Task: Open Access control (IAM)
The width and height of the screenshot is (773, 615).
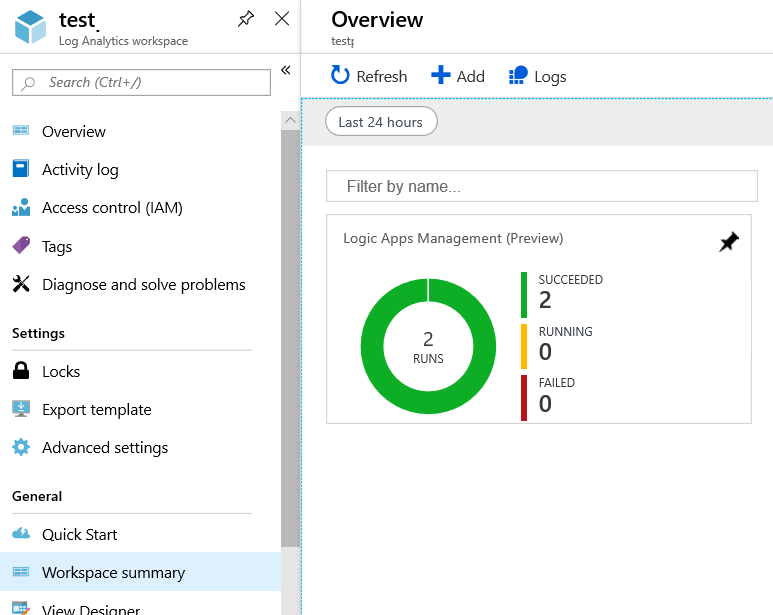Action: click(x=112, y=208)
